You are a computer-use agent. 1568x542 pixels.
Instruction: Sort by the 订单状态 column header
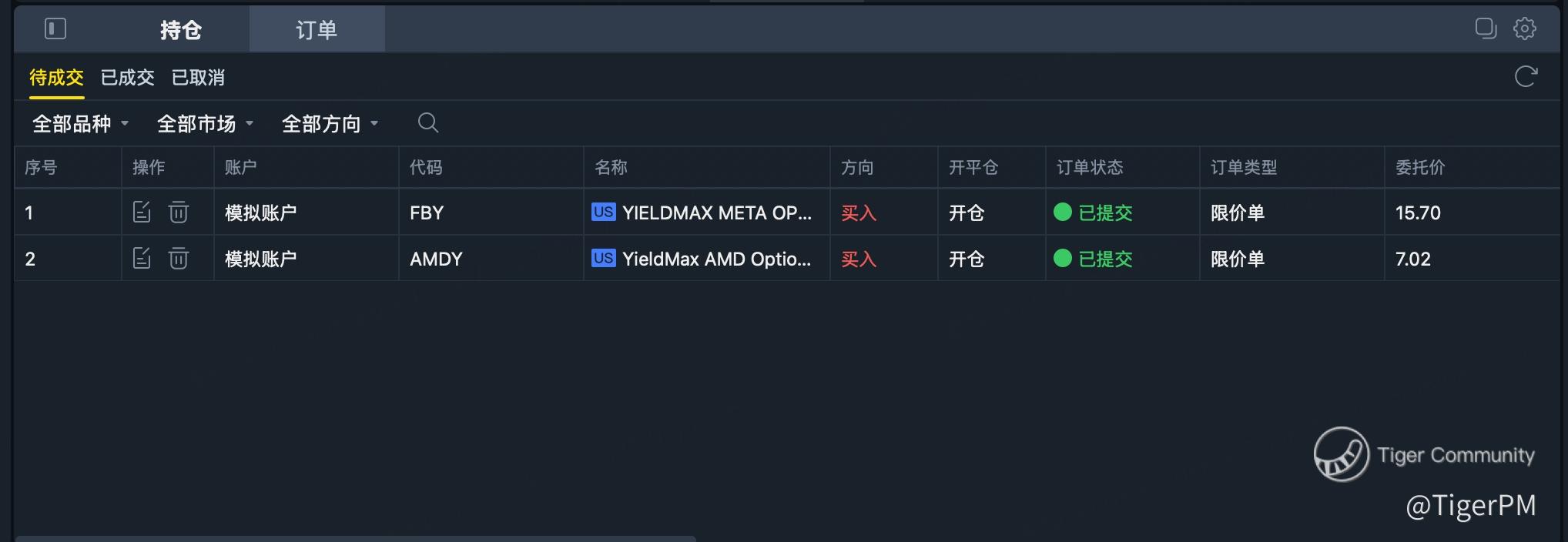1090,168
